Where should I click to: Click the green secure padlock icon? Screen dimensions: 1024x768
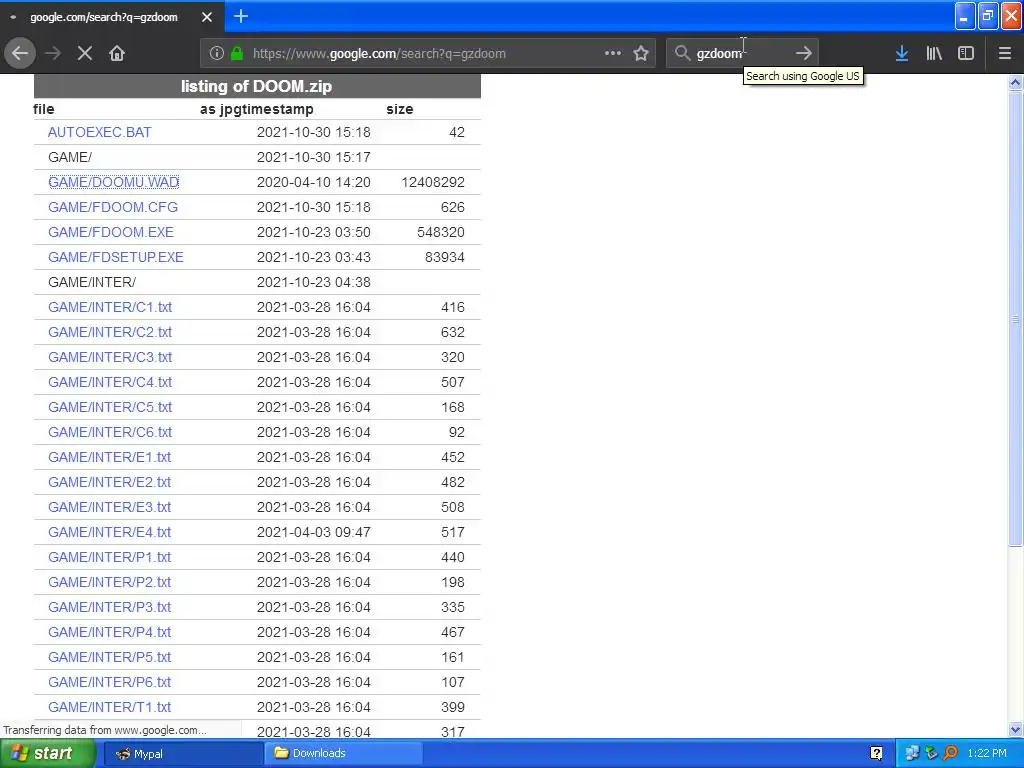237,53
